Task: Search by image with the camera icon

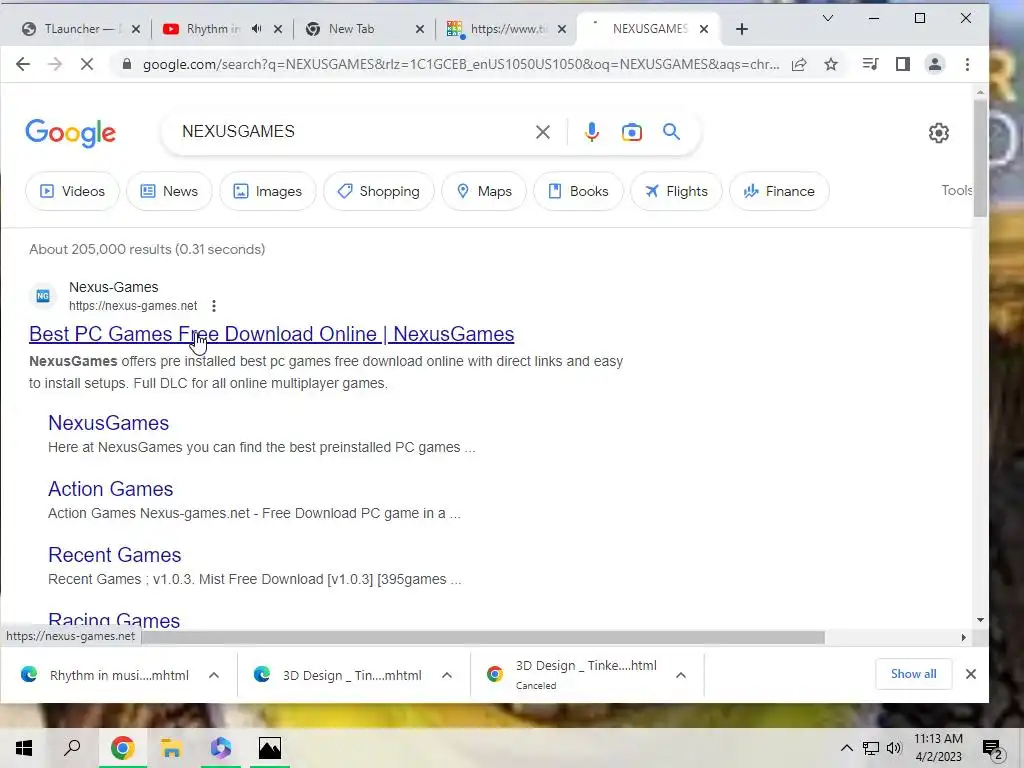Action: pyautogui.click(x=632, y=132)
